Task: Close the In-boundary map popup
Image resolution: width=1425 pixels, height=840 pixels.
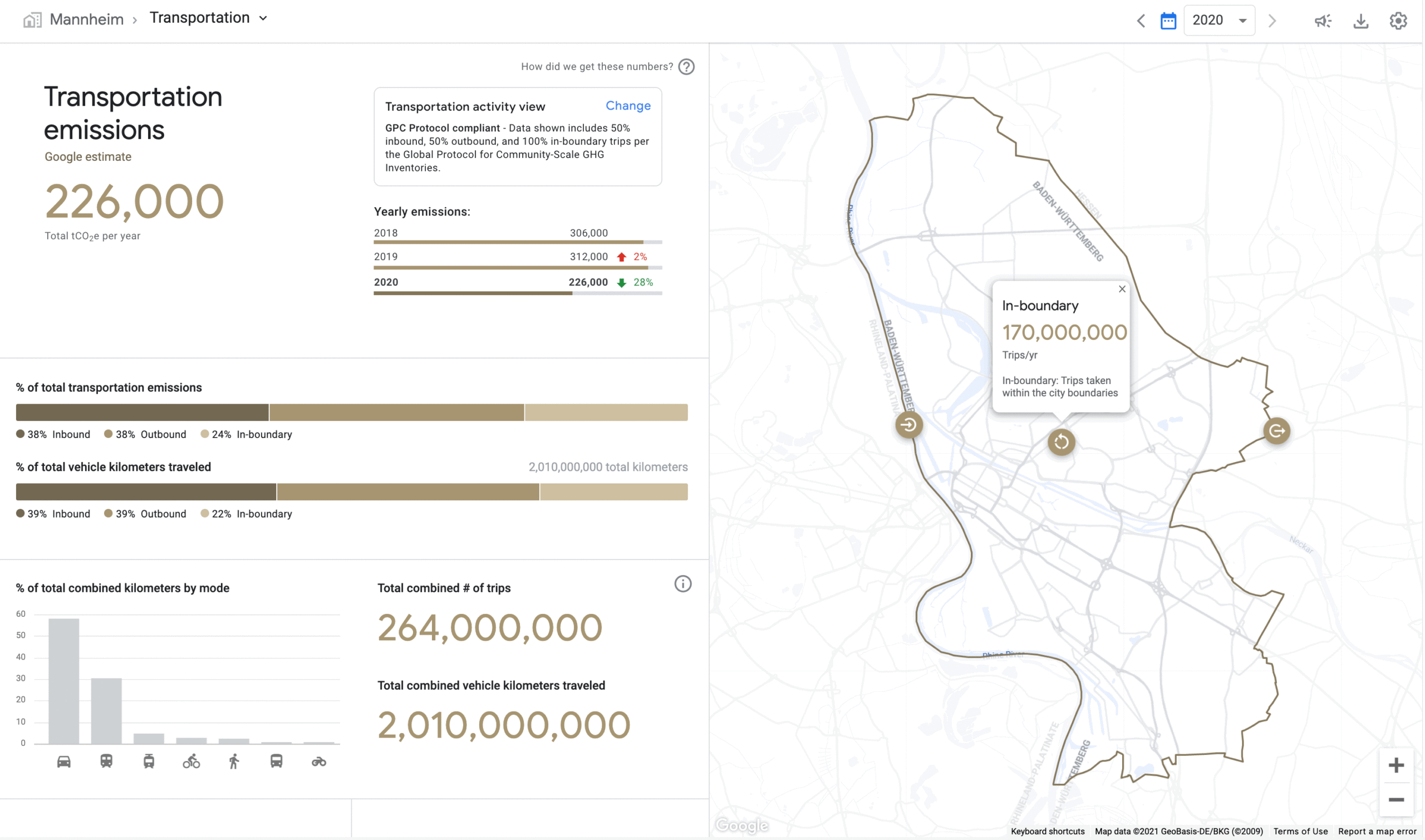Action: [1122, 289]
